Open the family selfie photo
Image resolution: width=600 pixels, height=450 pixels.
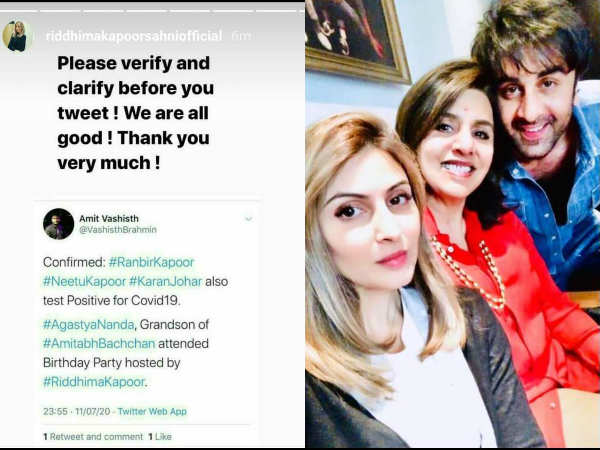click(453, 225)
